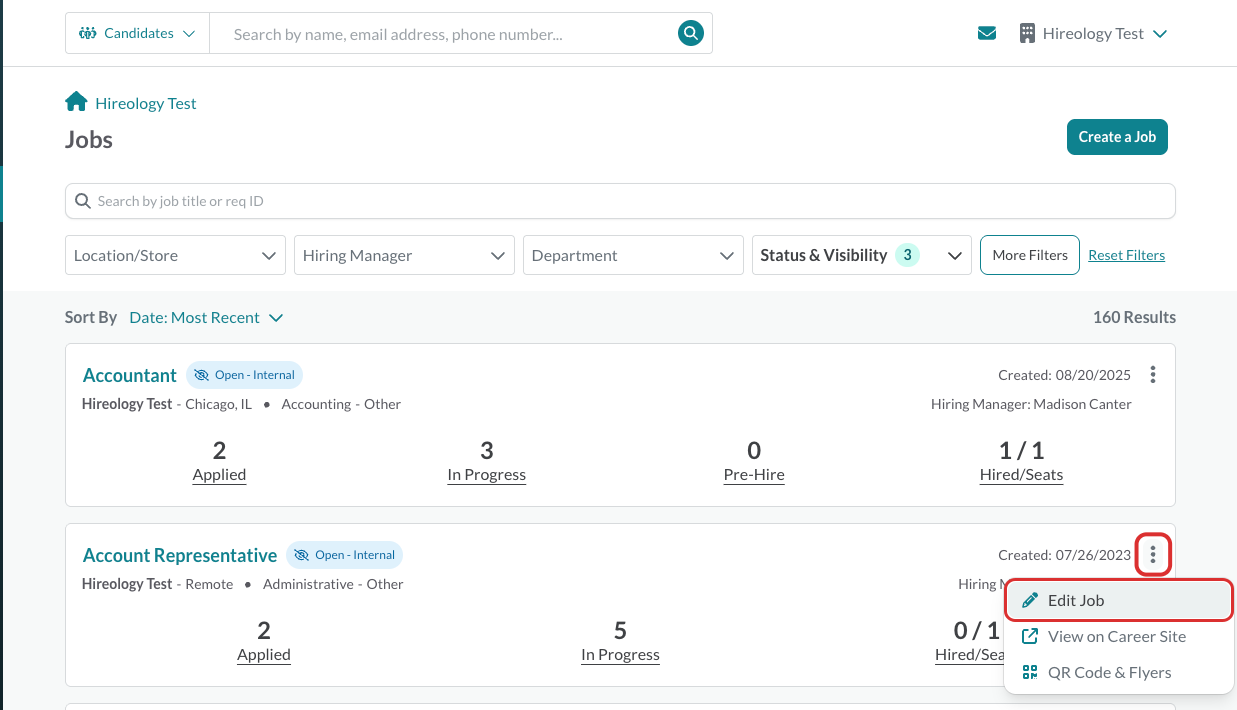
Task: Select Edit Job from the menu
Action: 1119,600
